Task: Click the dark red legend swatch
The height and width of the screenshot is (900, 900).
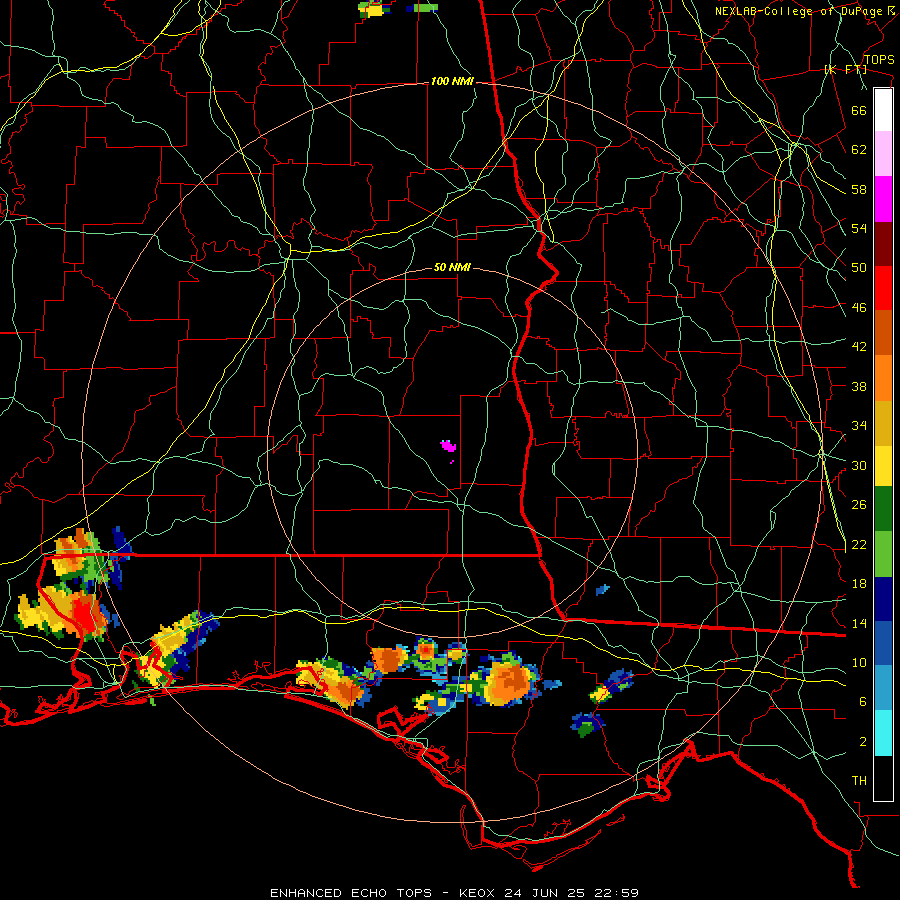Action: (883, 243)
